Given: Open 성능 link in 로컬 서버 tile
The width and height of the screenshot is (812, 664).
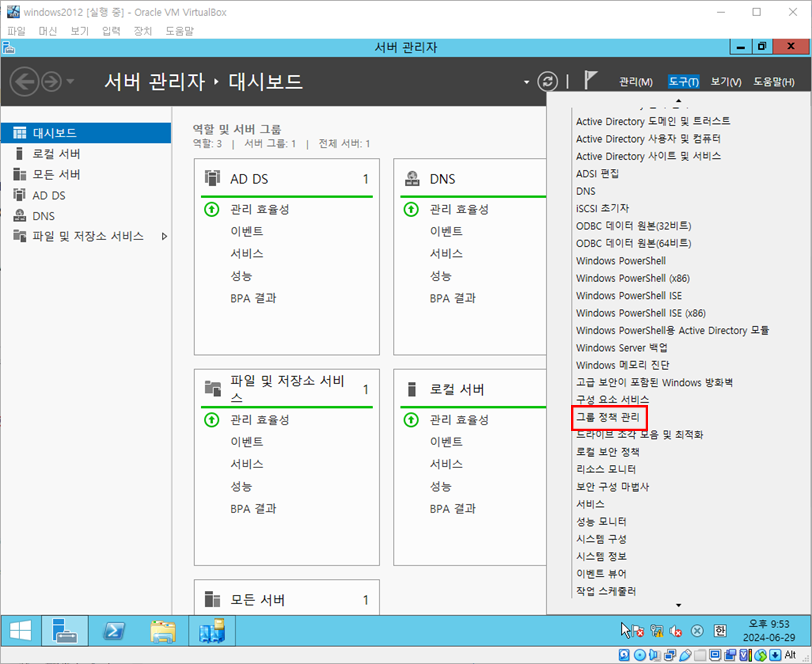Looking at the screenshot, I should pyautogui.click(x=441, y=486).
